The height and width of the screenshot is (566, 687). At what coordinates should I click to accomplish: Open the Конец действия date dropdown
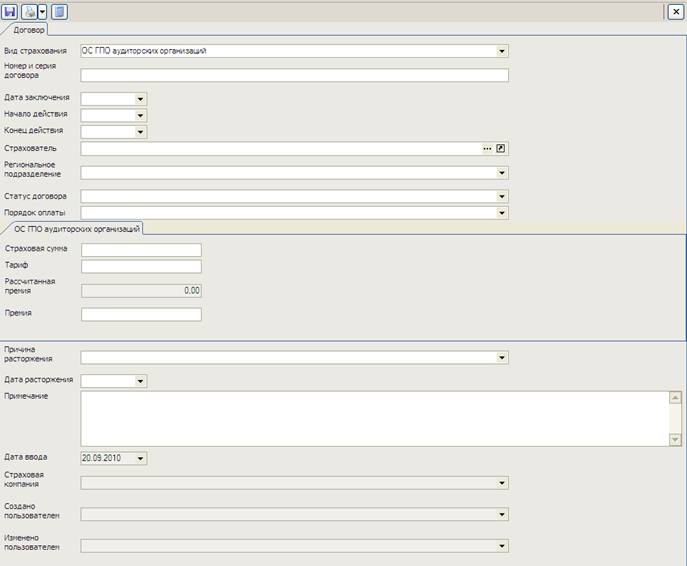click(x=140, y=132)
